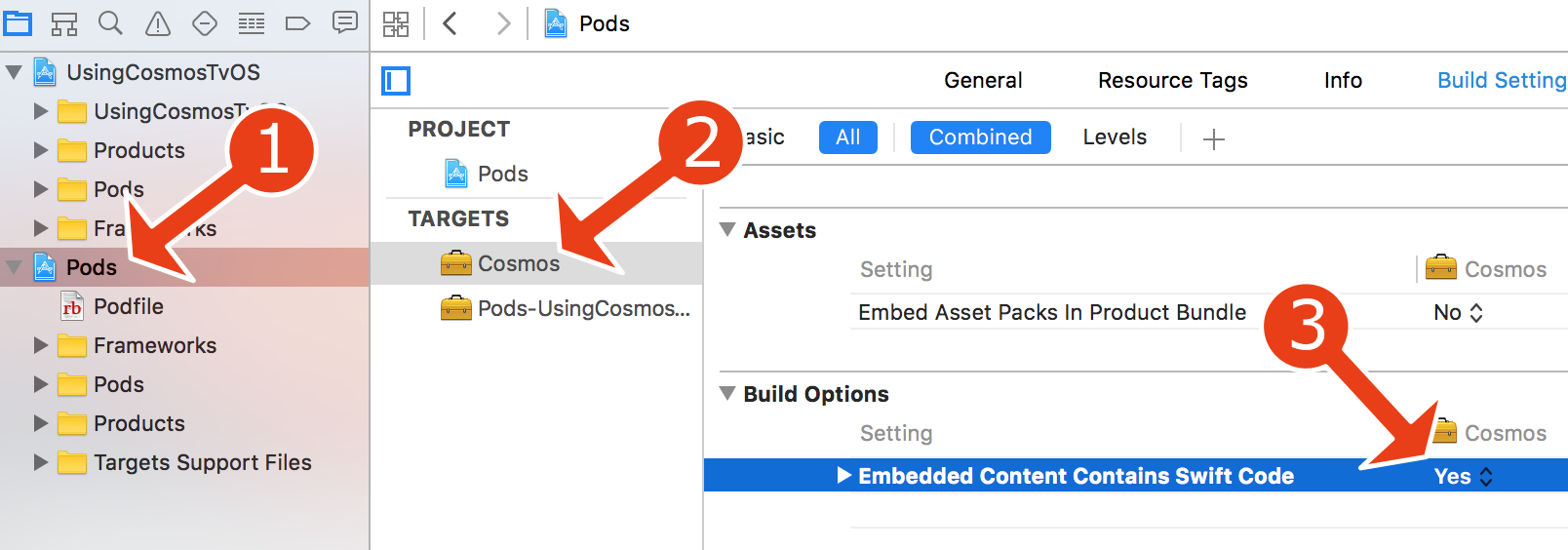This screenshot has width=1568, height=550.
Task: Open the Debug navigator lines icon
Action: (252, 23)
